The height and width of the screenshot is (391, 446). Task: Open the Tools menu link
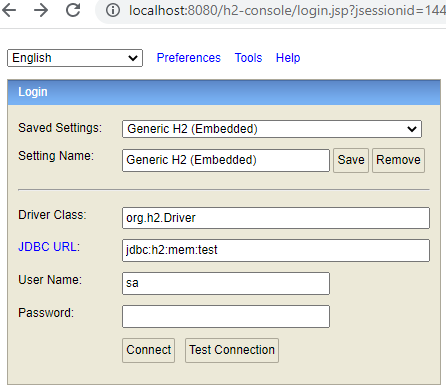pos(248,58)
